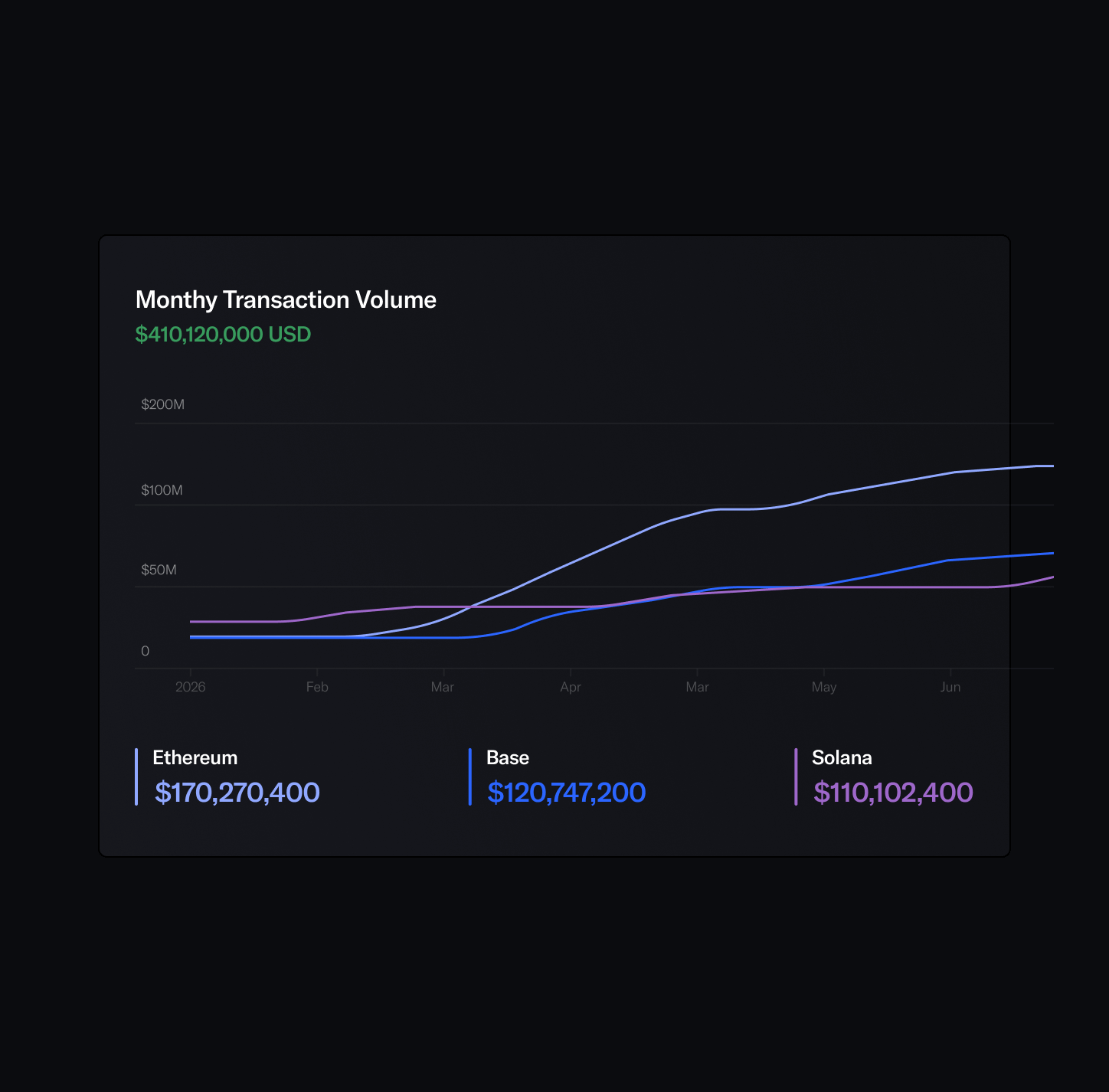This screenshot has width=1109, height=1092.
Task: Click the Base value $120,747,200
Action: coord(567,793)
